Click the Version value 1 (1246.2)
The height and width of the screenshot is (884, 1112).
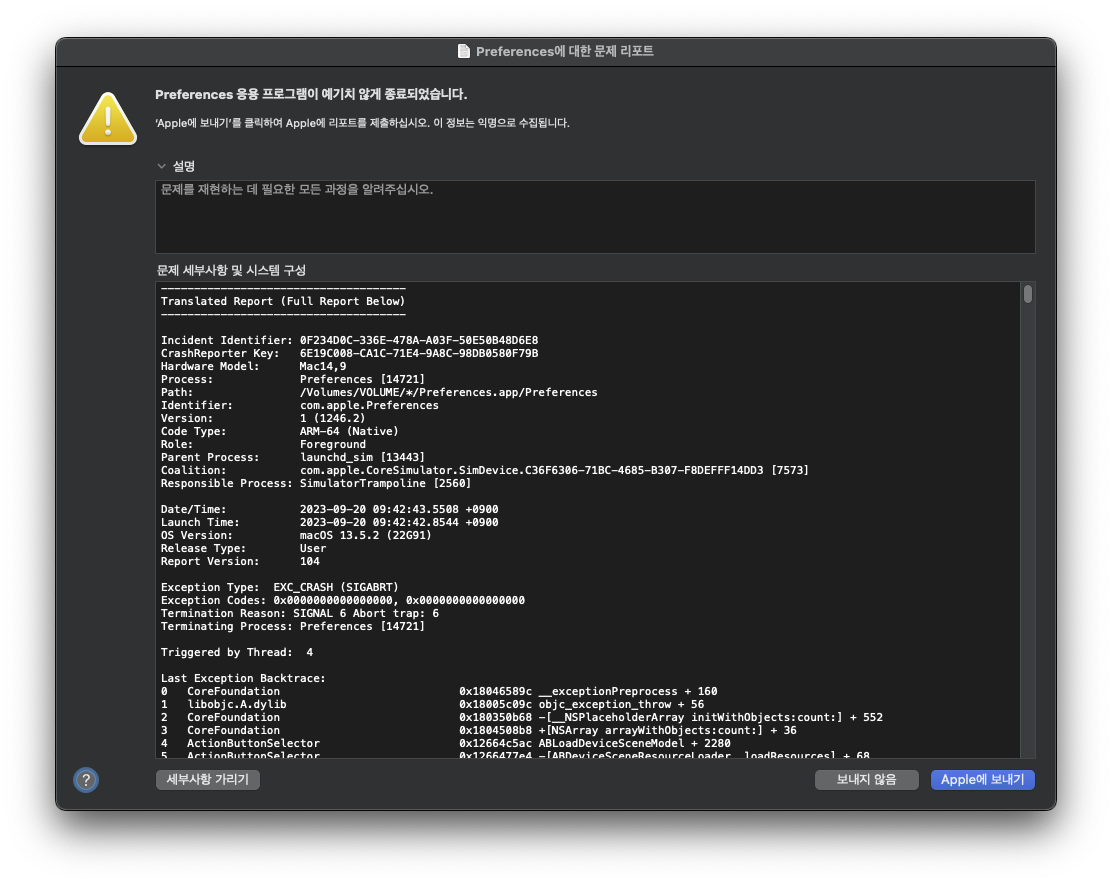(x=333, y=418)
